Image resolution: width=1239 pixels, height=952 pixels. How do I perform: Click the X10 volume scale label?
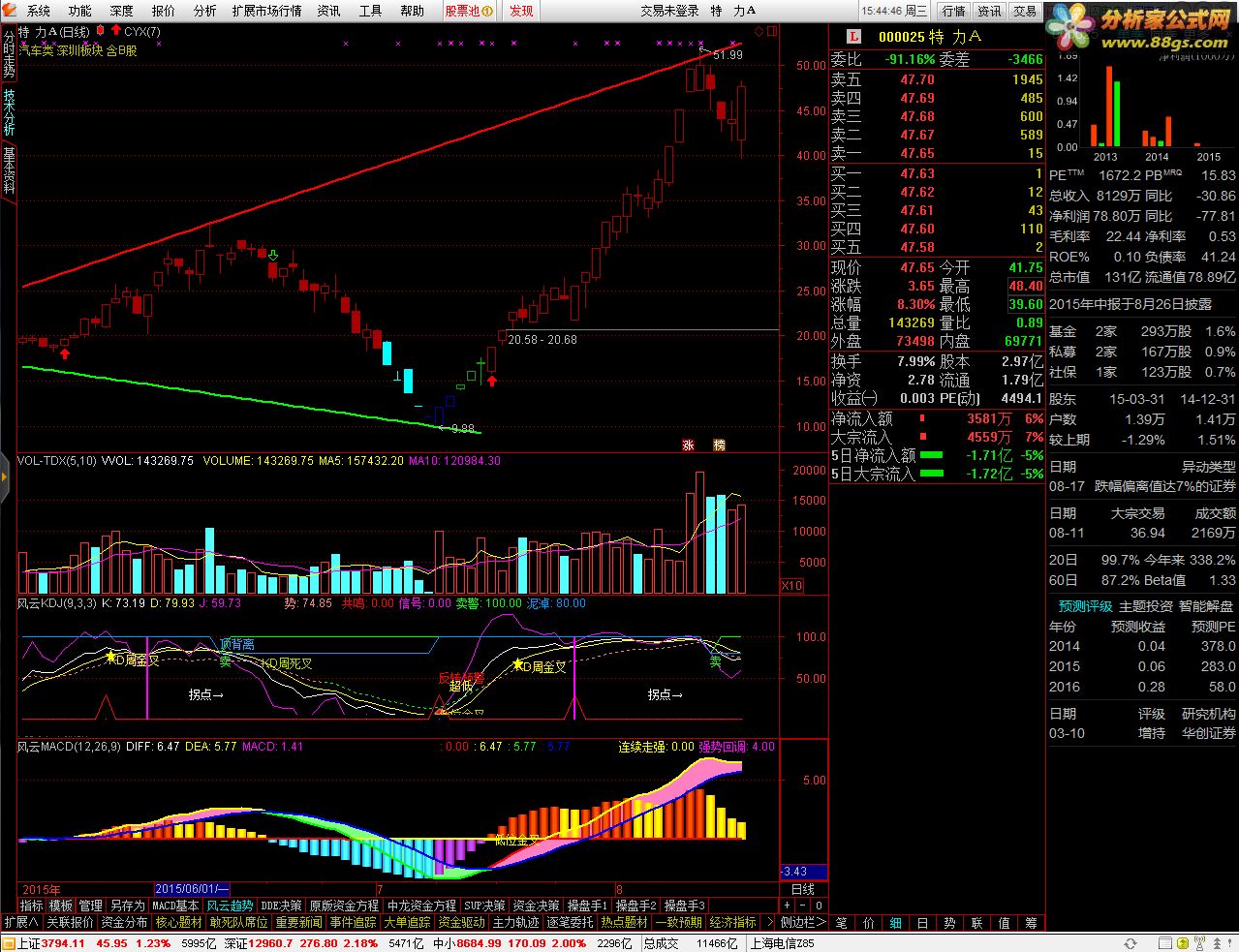pos(791,586)
